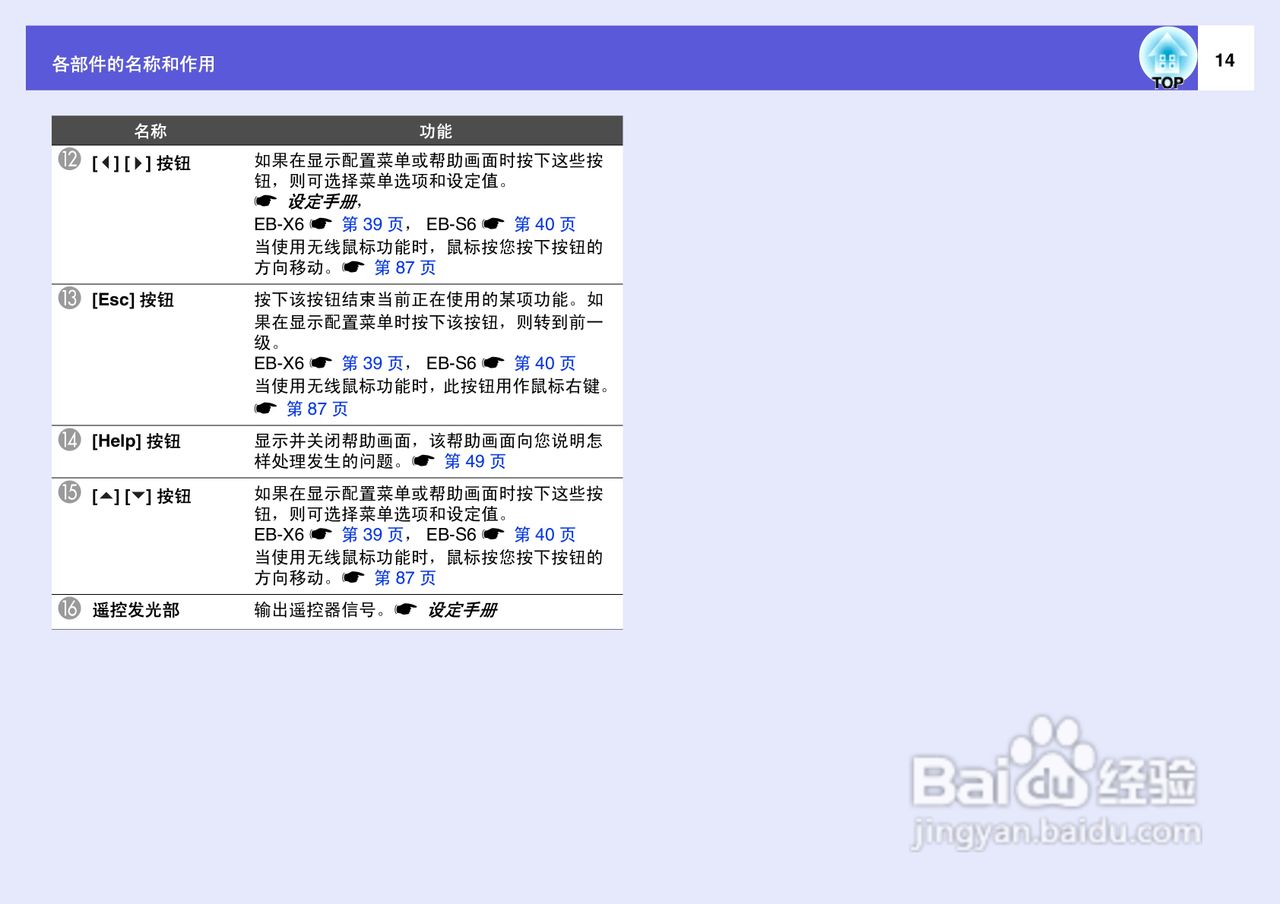Screen dimensions: 1280x904
Task: Click the 名称 column header
Action: point(150,131)
